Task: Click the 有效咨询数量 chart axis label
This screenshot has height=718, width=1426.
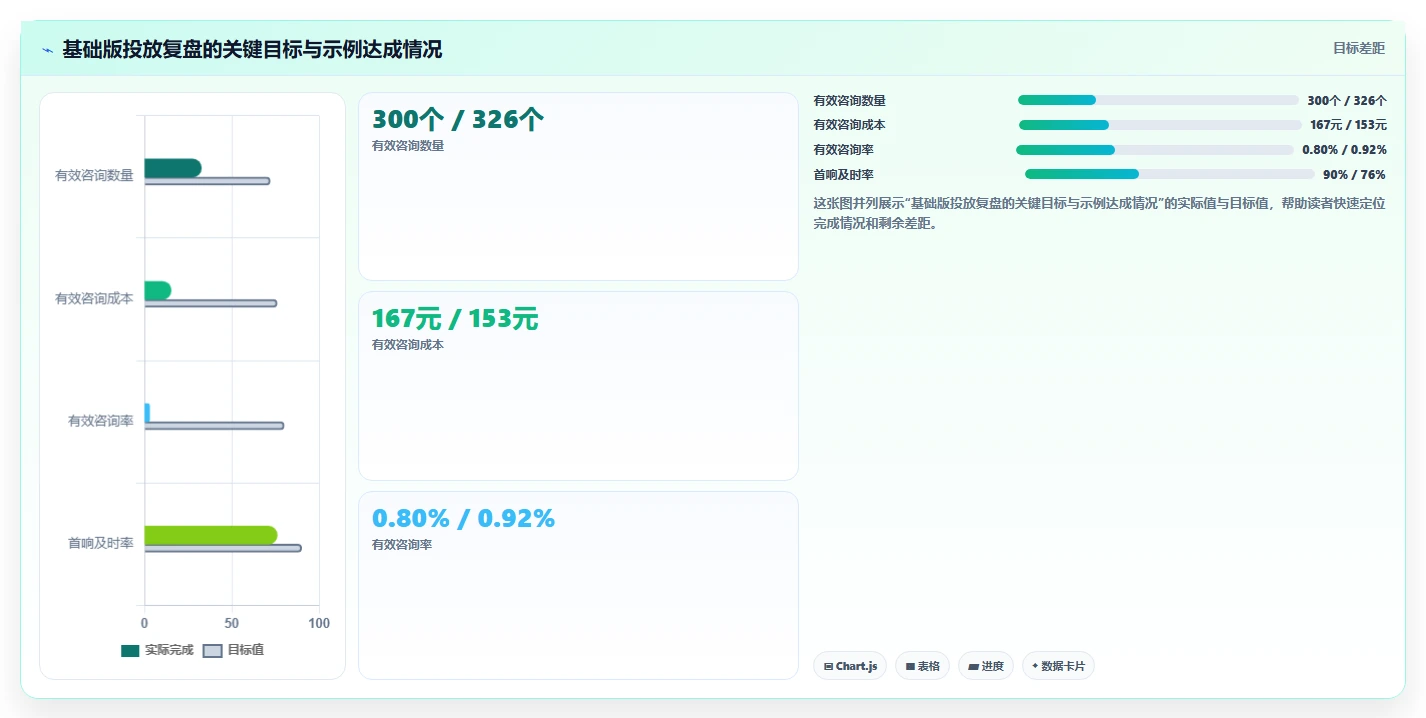Action: [94, 175]
